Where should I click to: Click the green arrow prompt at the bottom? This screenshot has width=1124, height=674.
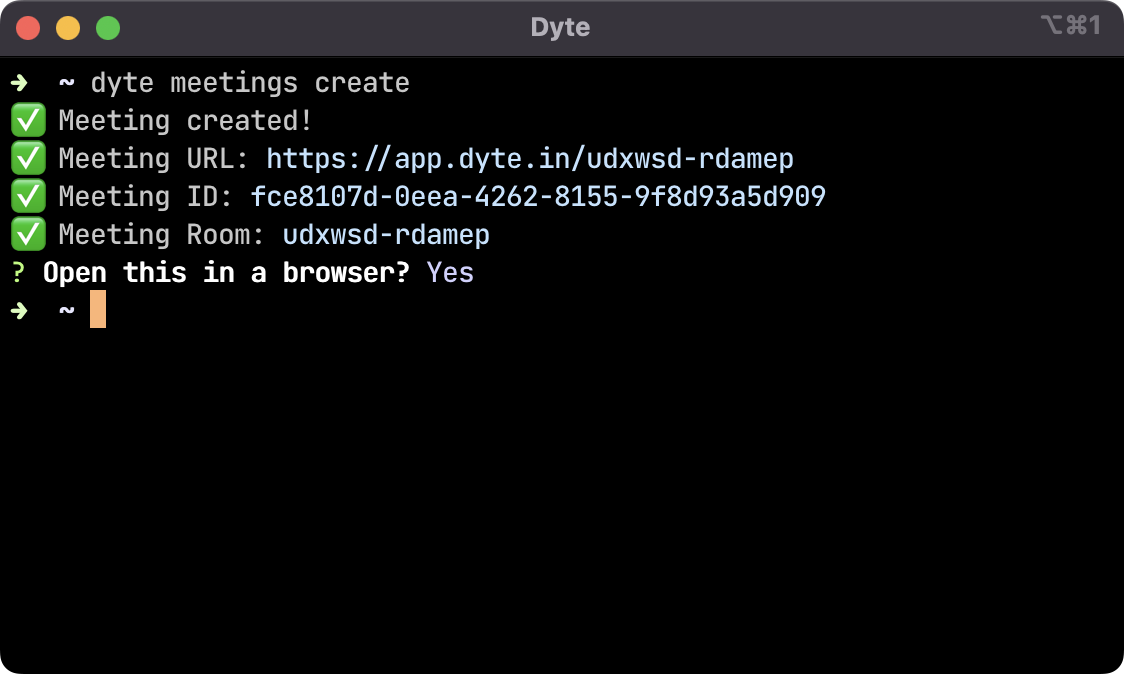[x=20, y=309]
